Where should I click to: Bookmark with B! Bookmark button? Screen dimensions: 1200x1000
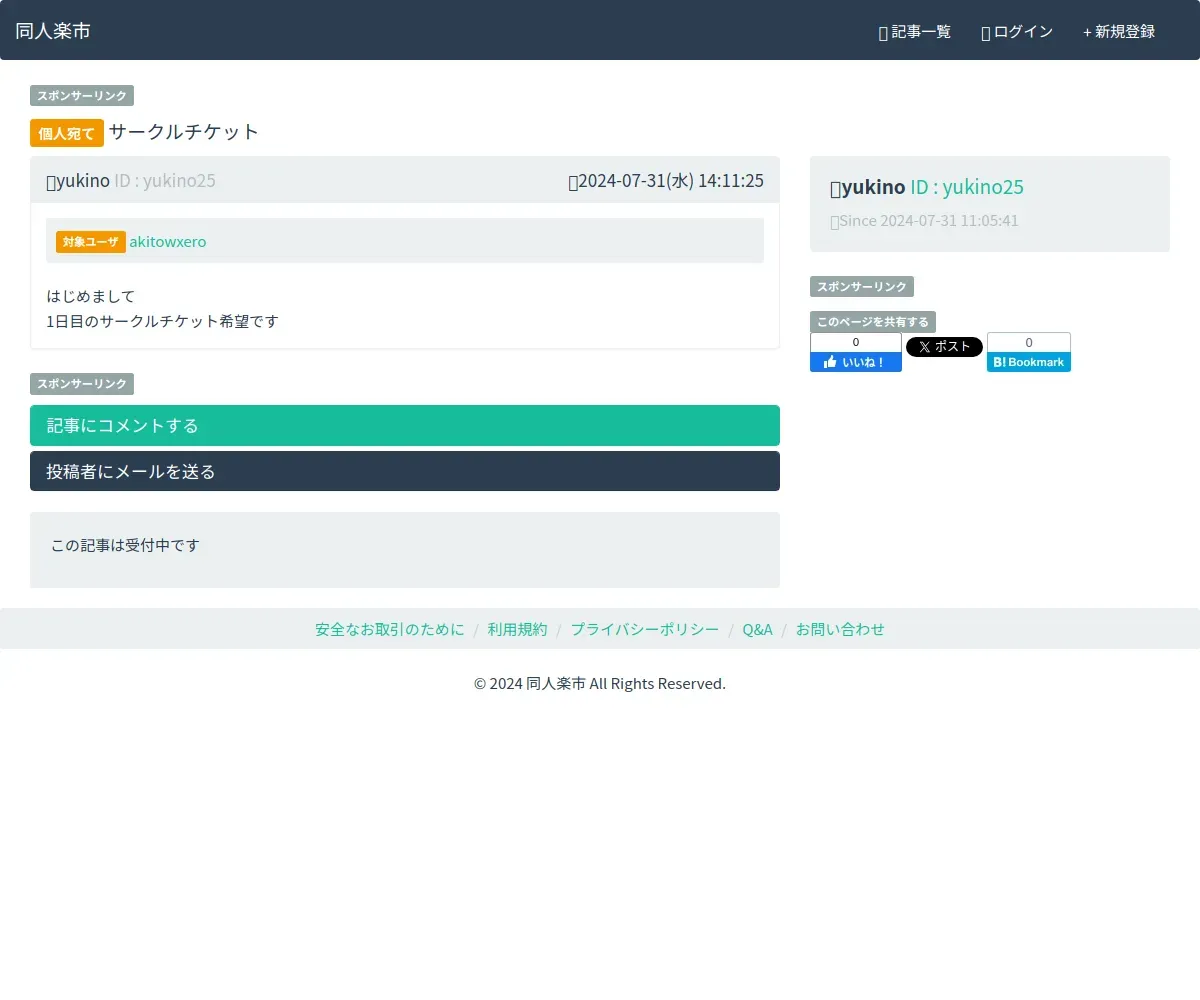(1029, 362)
